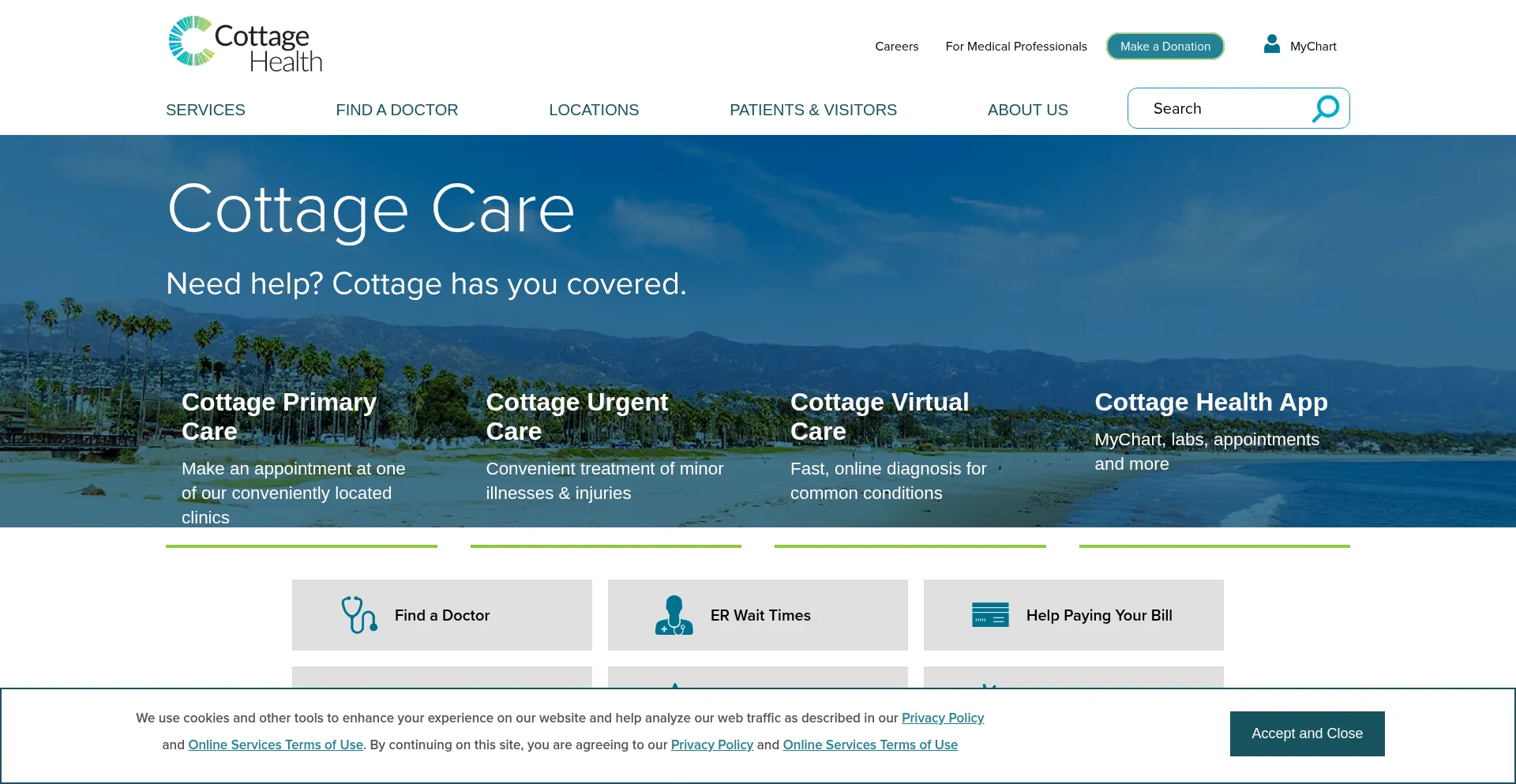Click 'Need help? Cottage has you covered.' text
The height and width of the screenshot is (784, 1516).
426,284
